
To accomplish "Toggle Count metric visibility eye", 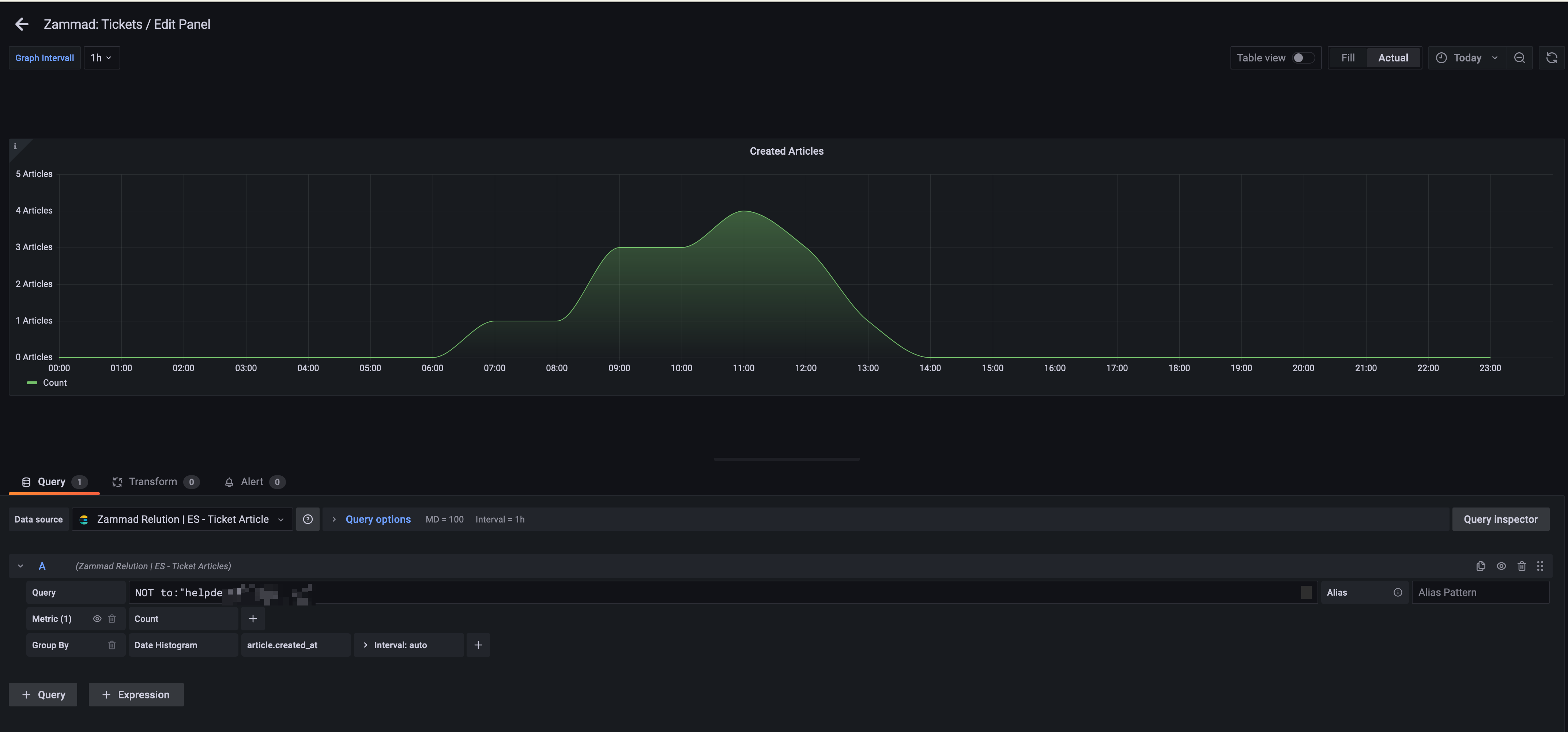I will tap(97, 619).
